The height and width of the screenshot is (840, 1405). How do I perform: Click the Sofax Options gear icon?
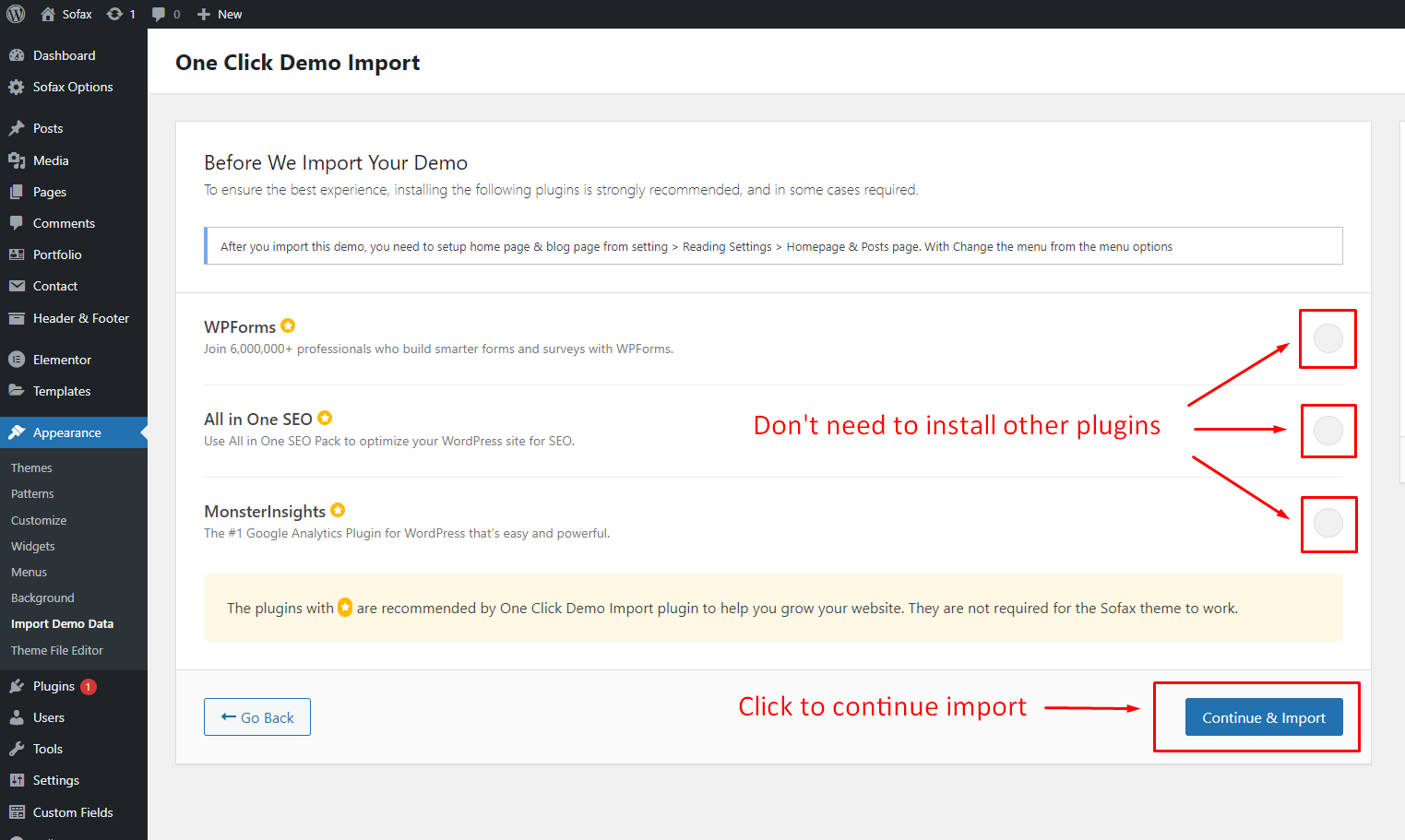click(17, 87)
